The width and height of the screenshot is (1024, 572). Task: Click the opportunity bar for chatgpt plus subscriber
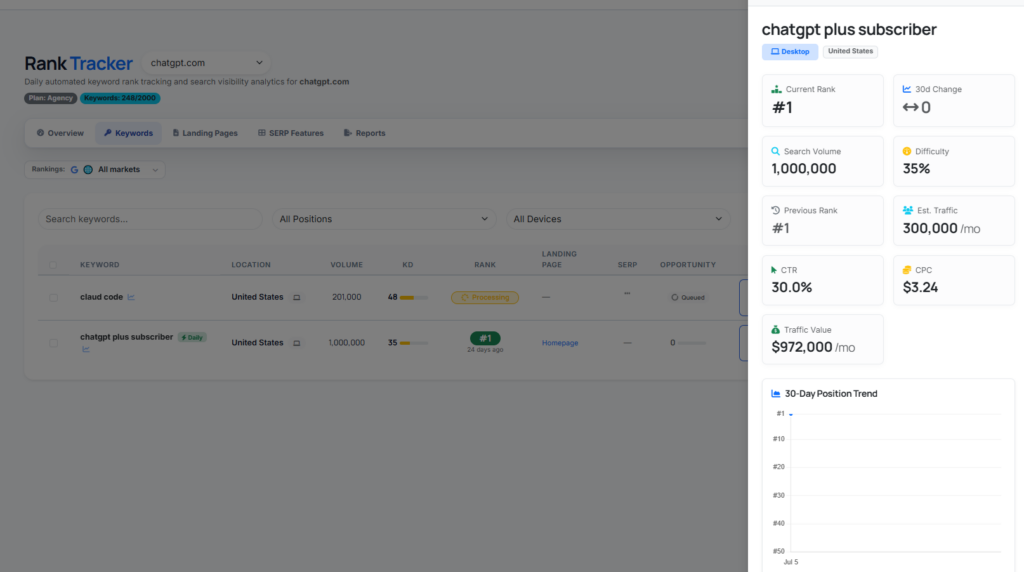pos(692,343)
